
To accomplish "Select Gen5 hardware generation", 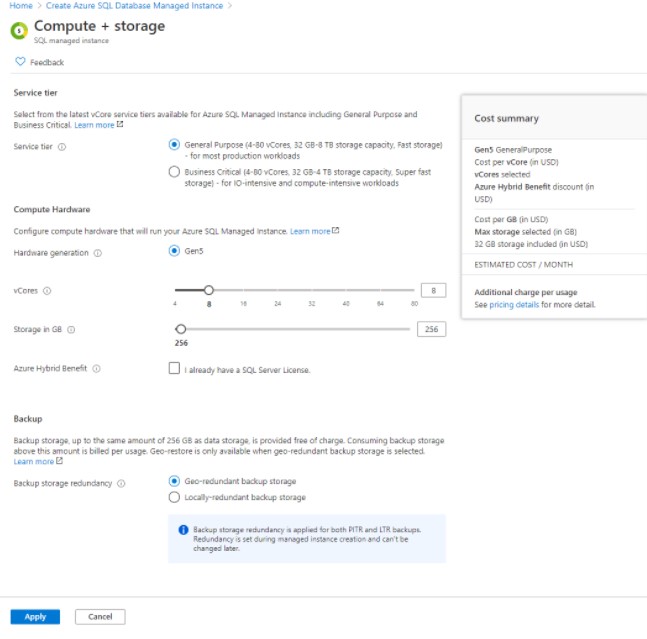I will point(174,251).
